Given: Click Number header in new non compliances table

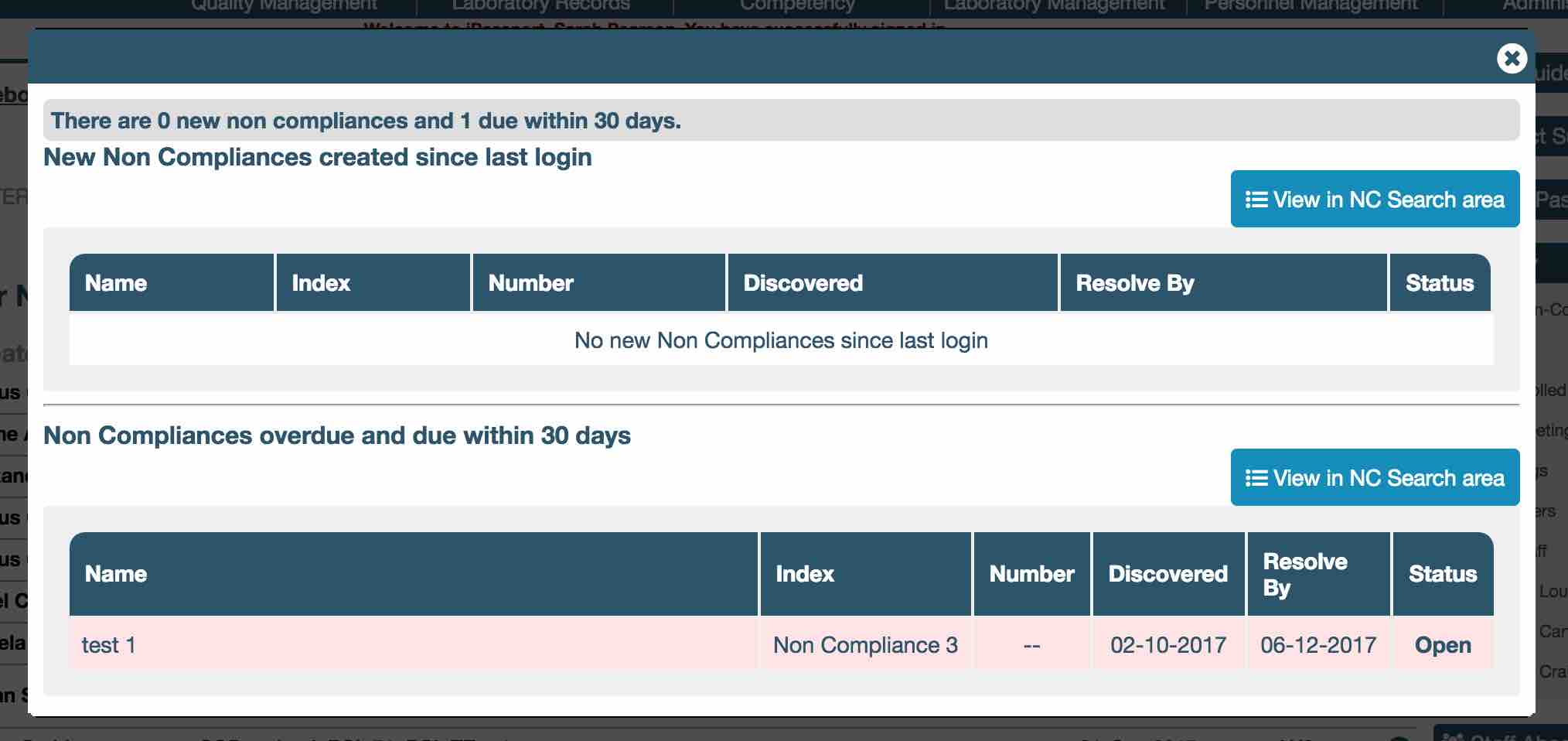Looking at the screenshot, I should (599, 282).
